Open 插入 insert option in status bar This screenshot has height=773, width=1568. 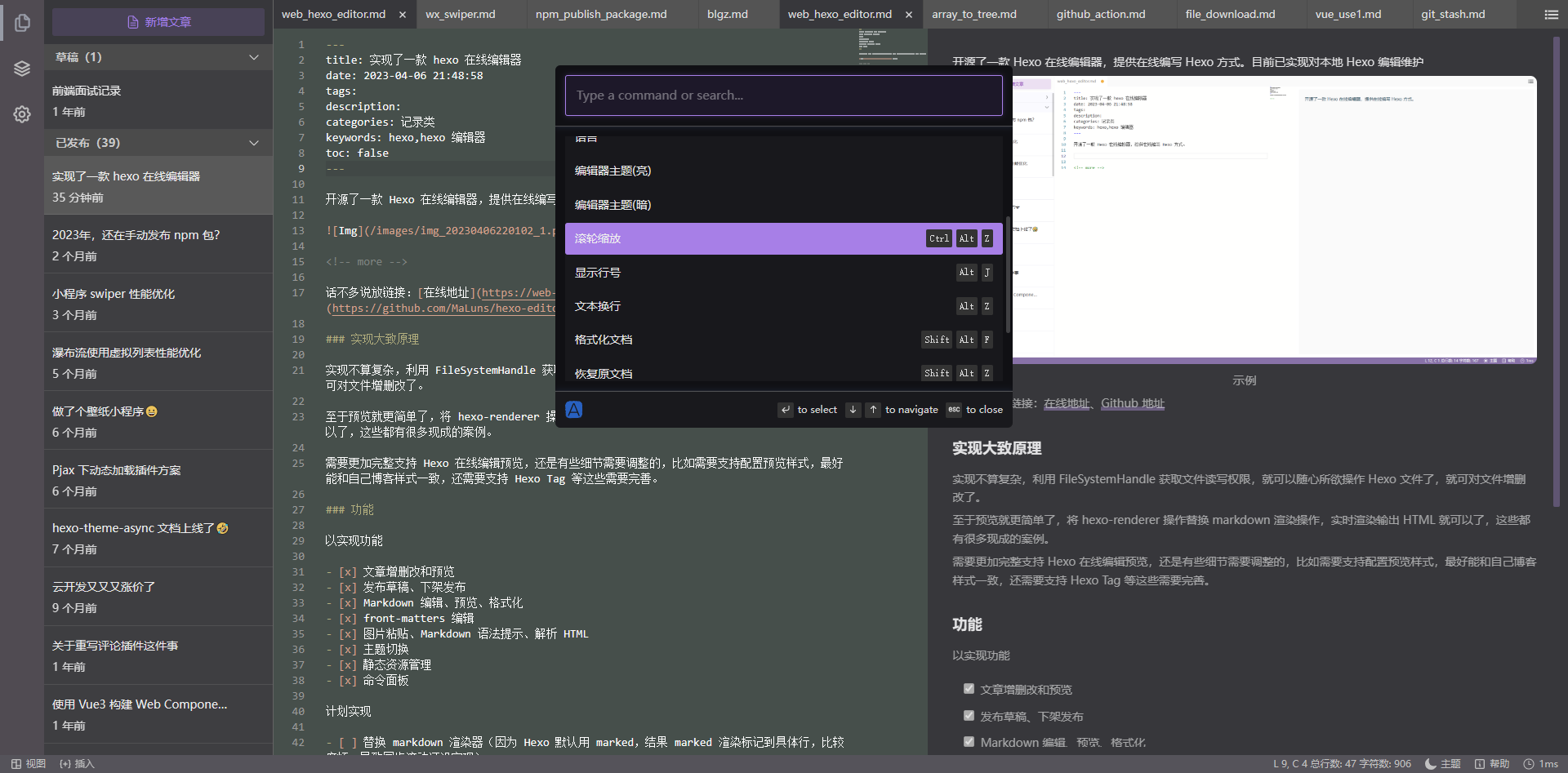click(77, 764)
